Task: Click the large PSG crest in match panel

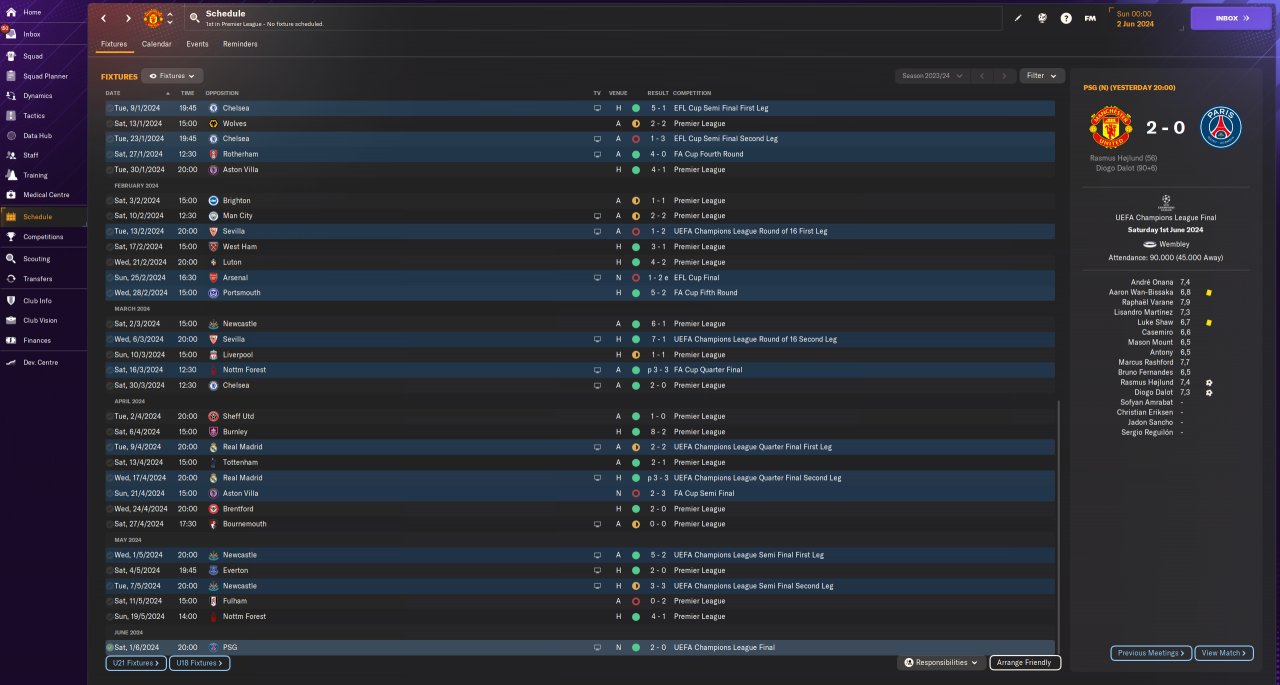Action: 1220,128
